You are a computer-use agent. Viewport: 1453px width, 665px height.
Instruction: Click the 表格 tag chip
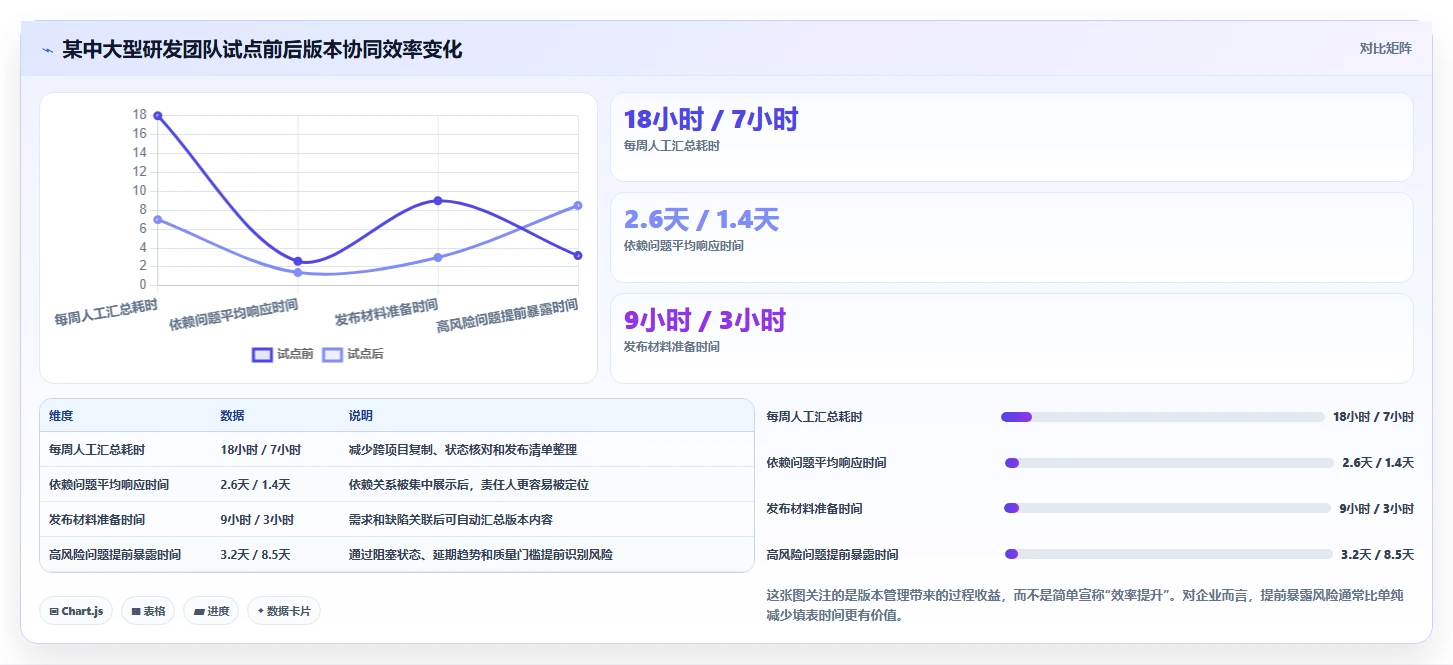pos(148,611)
